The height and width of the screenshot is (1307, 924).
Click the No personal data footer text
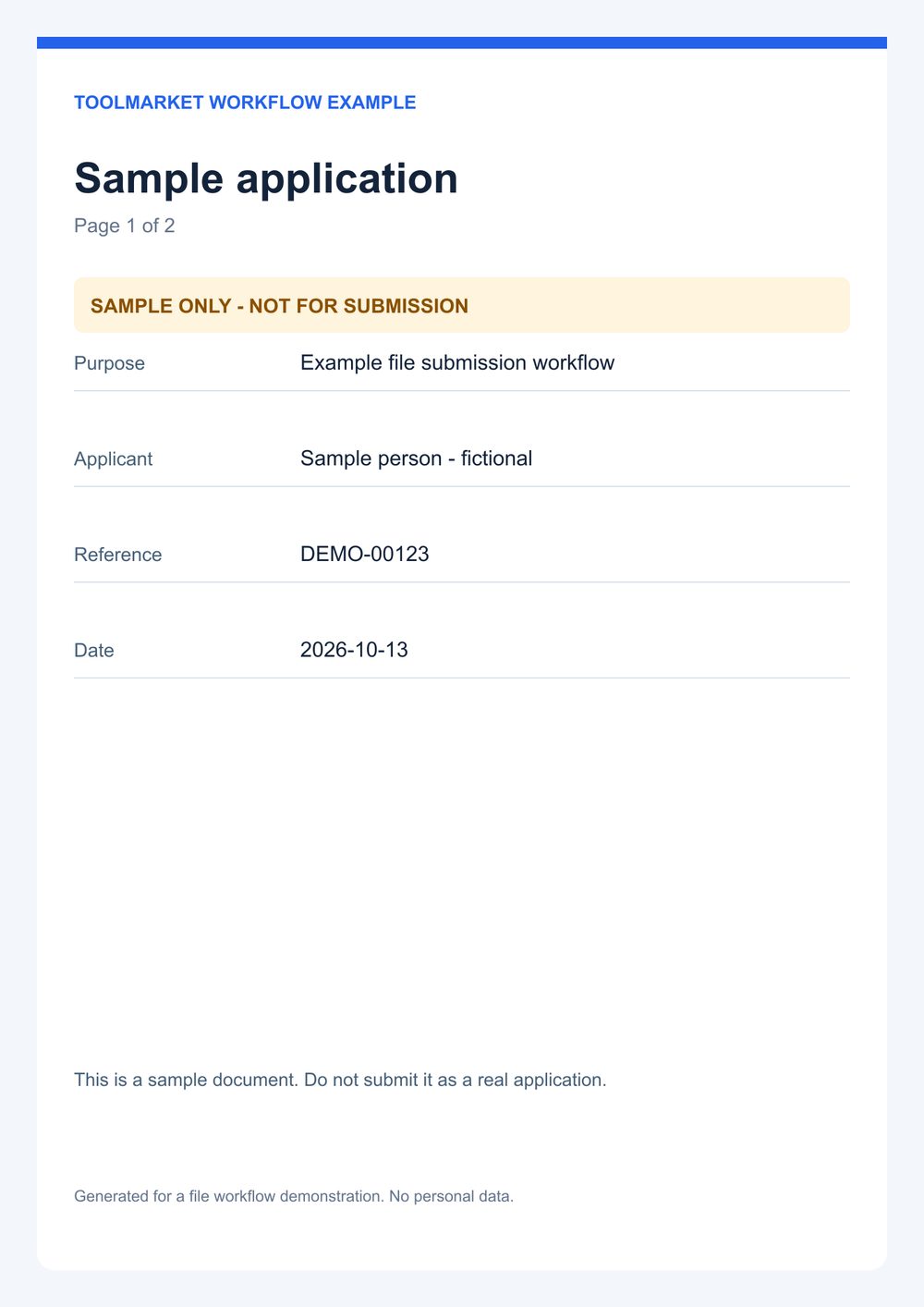pyautogui.click(x=451, y=1196)
